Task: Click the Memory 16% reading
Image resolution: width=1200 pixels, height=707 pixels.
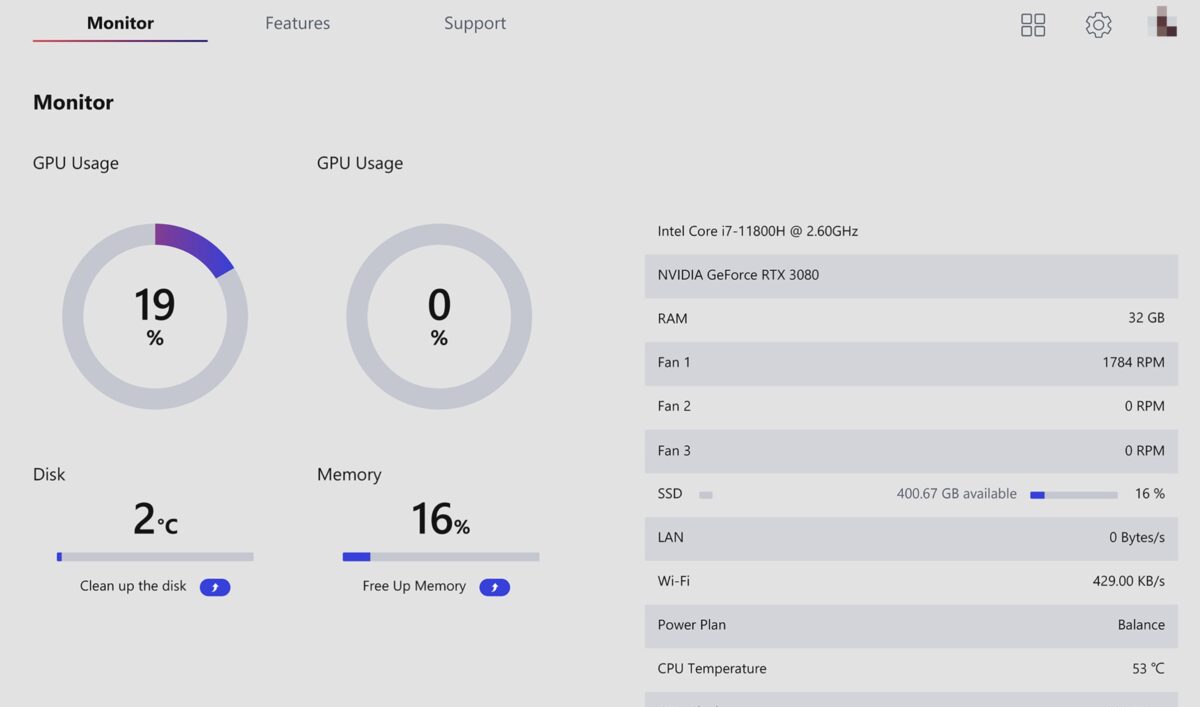Action: tap(440, 520)
